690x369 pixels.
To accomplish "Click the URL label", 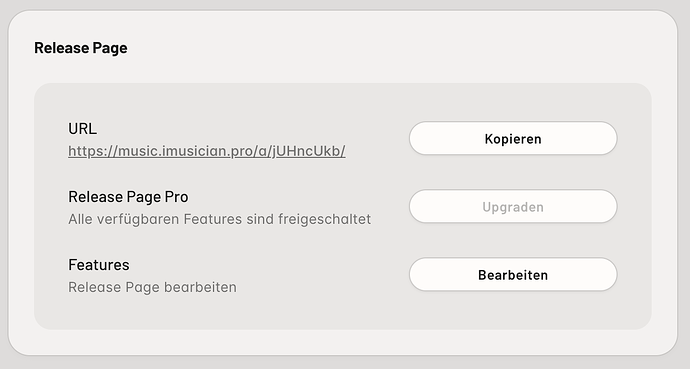I will pos(82,129).
